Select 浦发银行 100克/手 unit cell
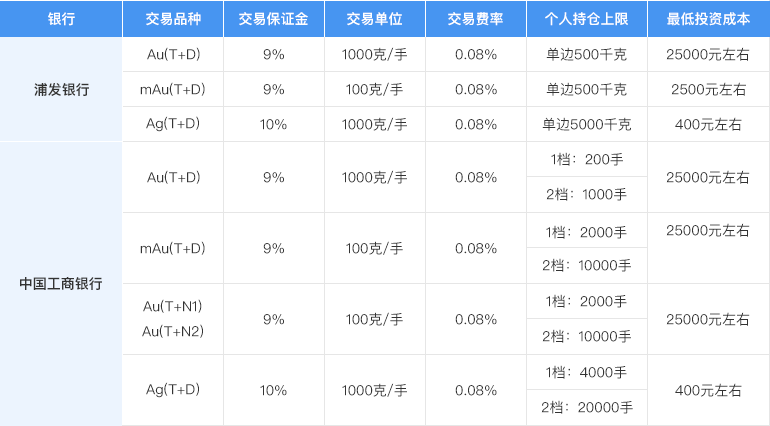This screenshot has height=426, width=770. click(x=375, y=89)
